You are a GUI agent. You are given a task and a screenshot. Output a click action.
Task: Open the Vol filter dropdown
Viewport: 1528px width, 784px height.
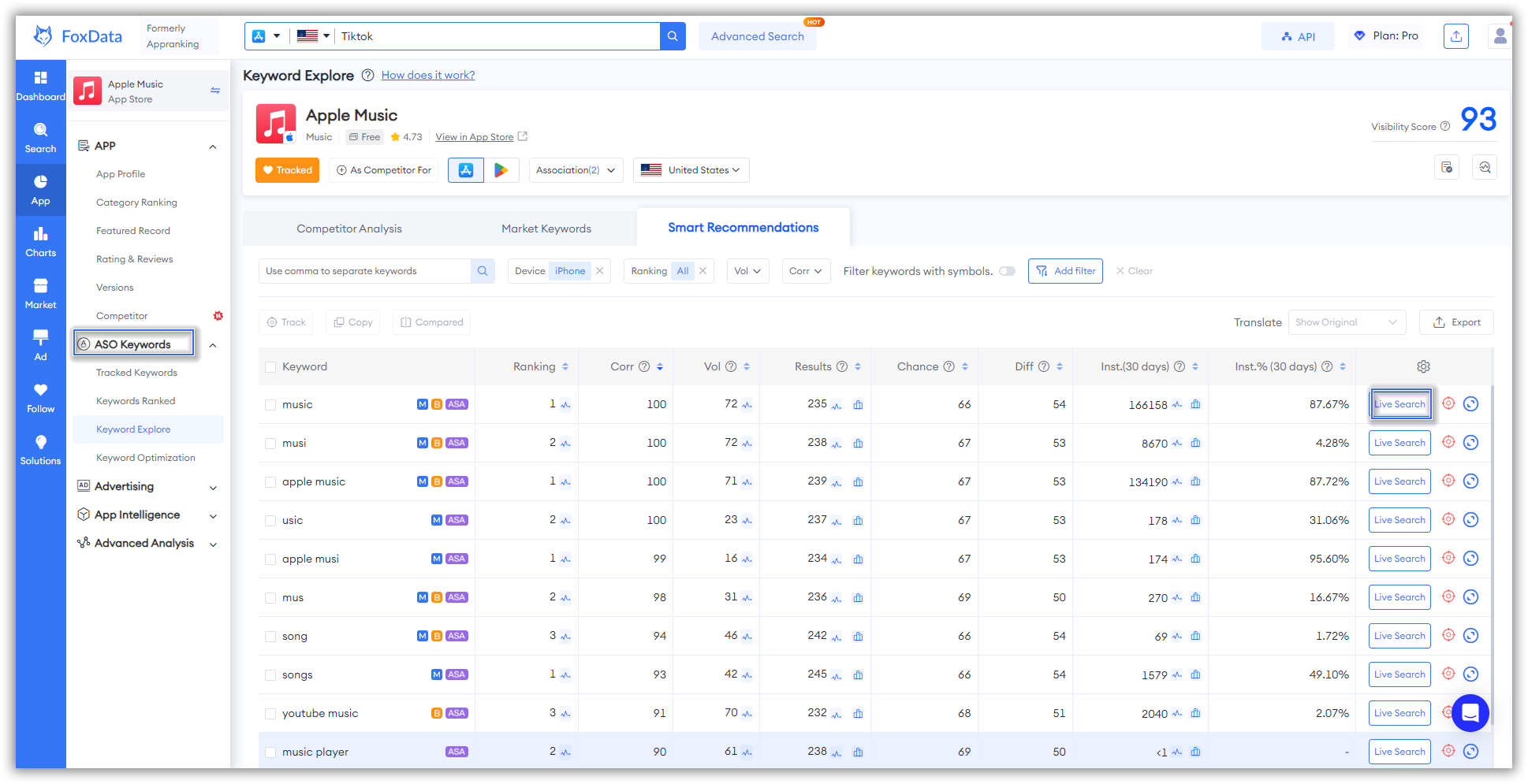747,271
